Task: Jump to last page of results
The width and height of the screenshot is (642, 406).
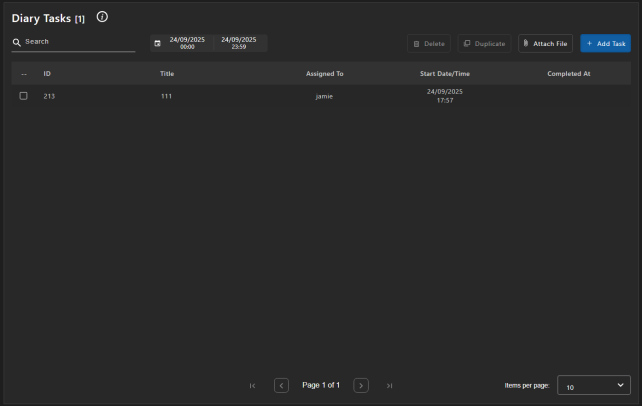Action: (x=389, y=385)
